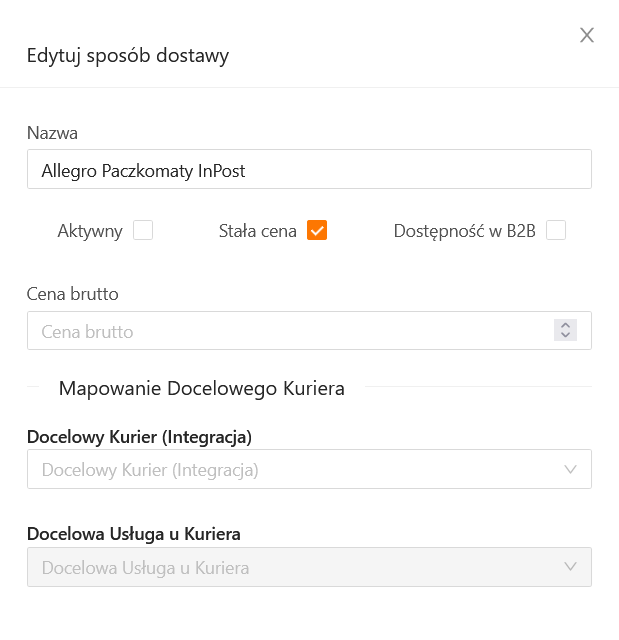
Task: Decrease Cena brutto with down arrow
Action: point(566,336)
